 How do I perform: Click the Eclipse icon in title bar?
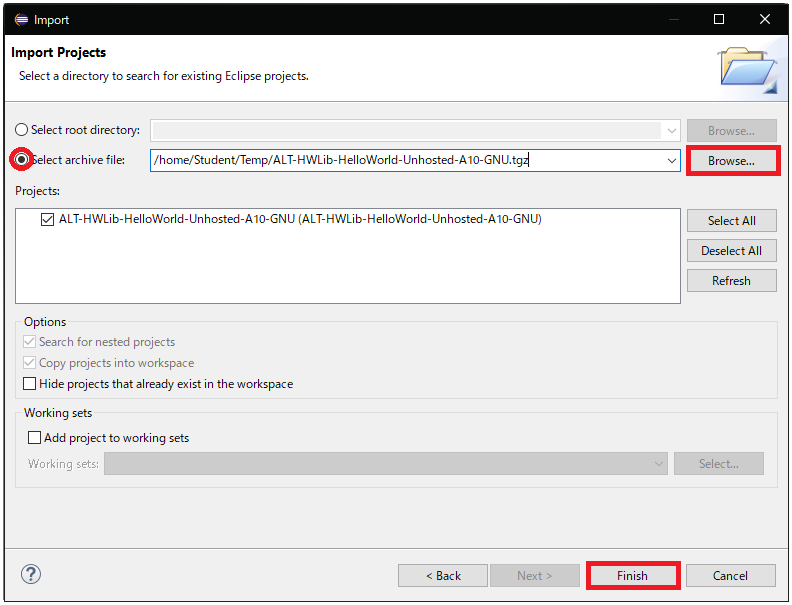tap(21, 20)
